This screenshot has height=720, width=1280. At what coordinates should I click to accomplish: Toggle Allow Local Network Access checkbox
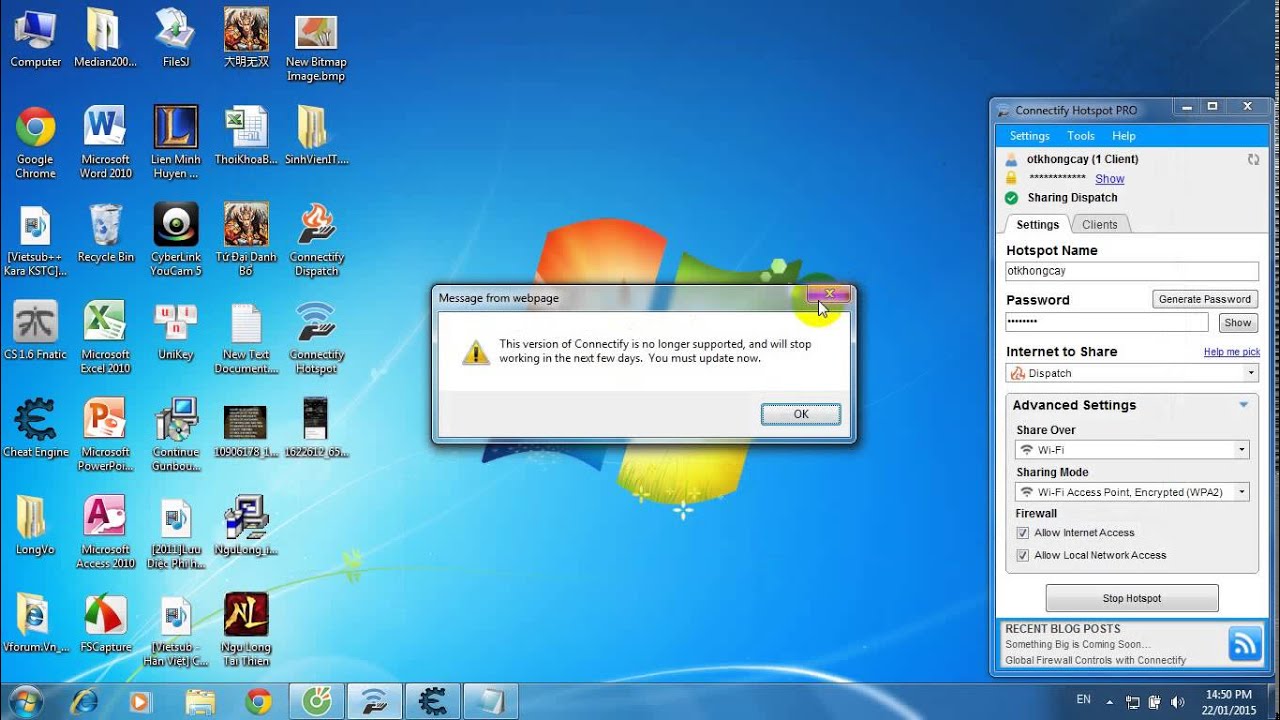pyautogui.click(x=1022, y=555)
